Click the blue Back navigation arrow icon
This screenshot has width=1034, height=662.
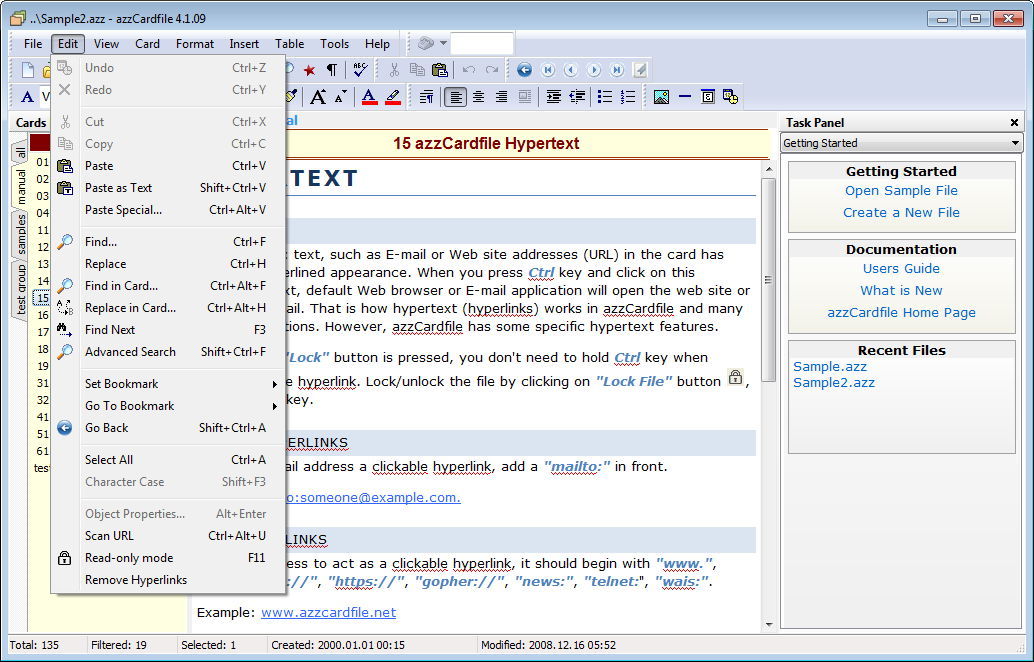click(523, 69)
